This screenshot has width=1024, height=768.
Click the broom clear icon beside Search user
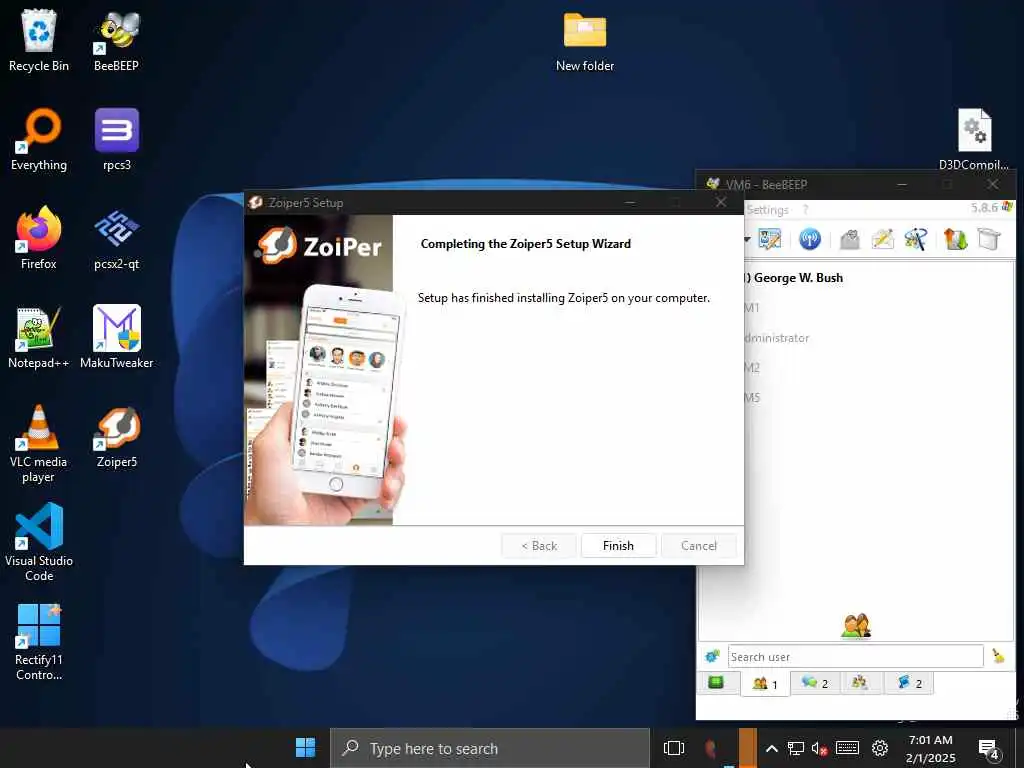(999, 656)
